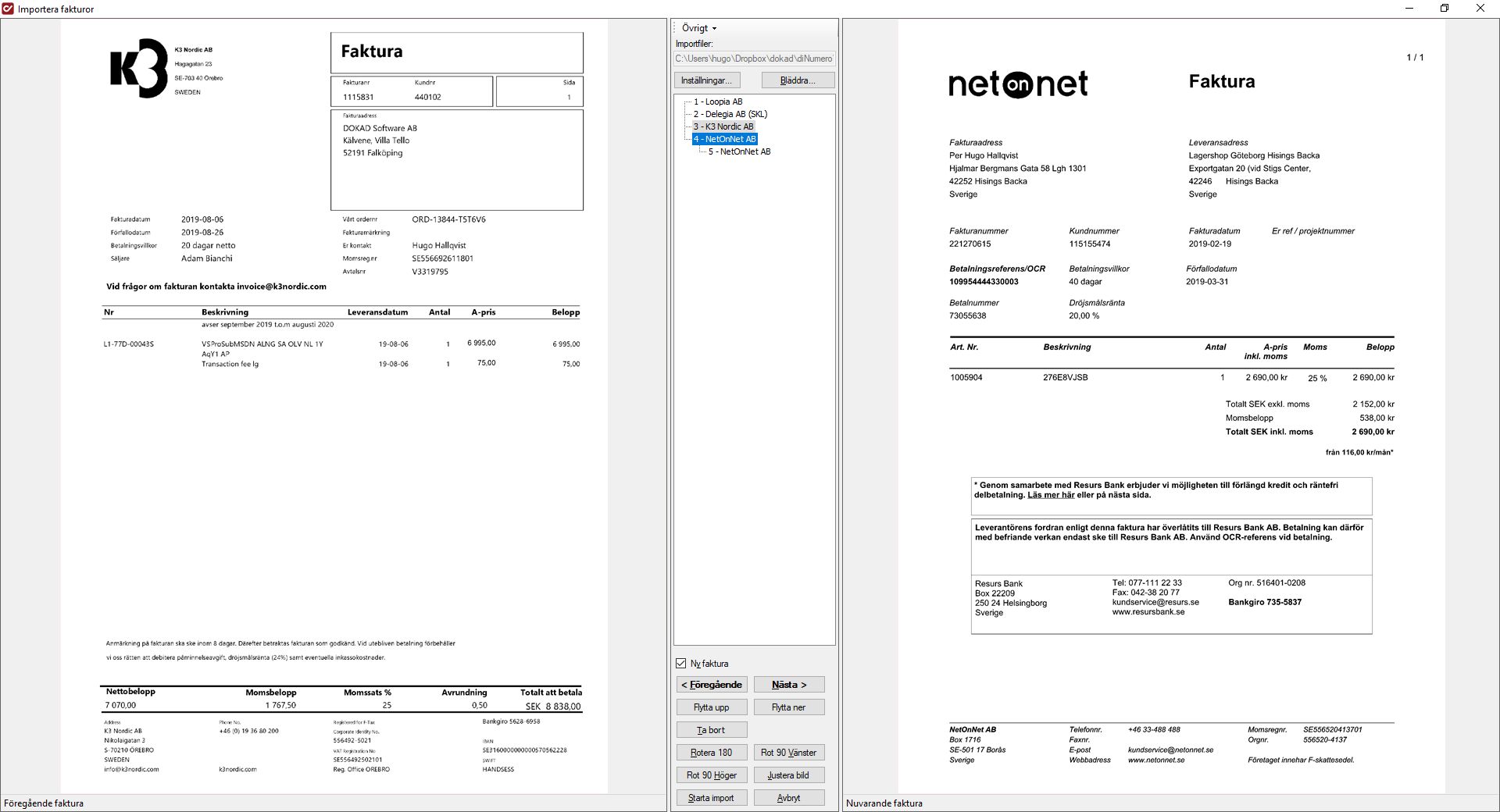The height and width of the screenshot is (812, 1500).
Task: Click total 'SEK 8 838,00' on K3 invoice
Action: pos(553,706)
